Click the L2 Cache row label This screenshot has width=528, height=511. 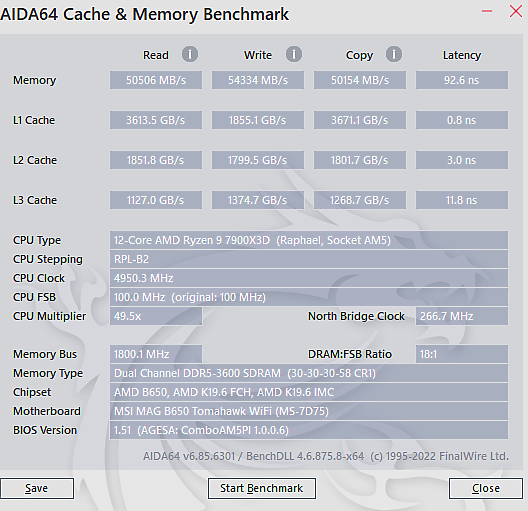35,160
